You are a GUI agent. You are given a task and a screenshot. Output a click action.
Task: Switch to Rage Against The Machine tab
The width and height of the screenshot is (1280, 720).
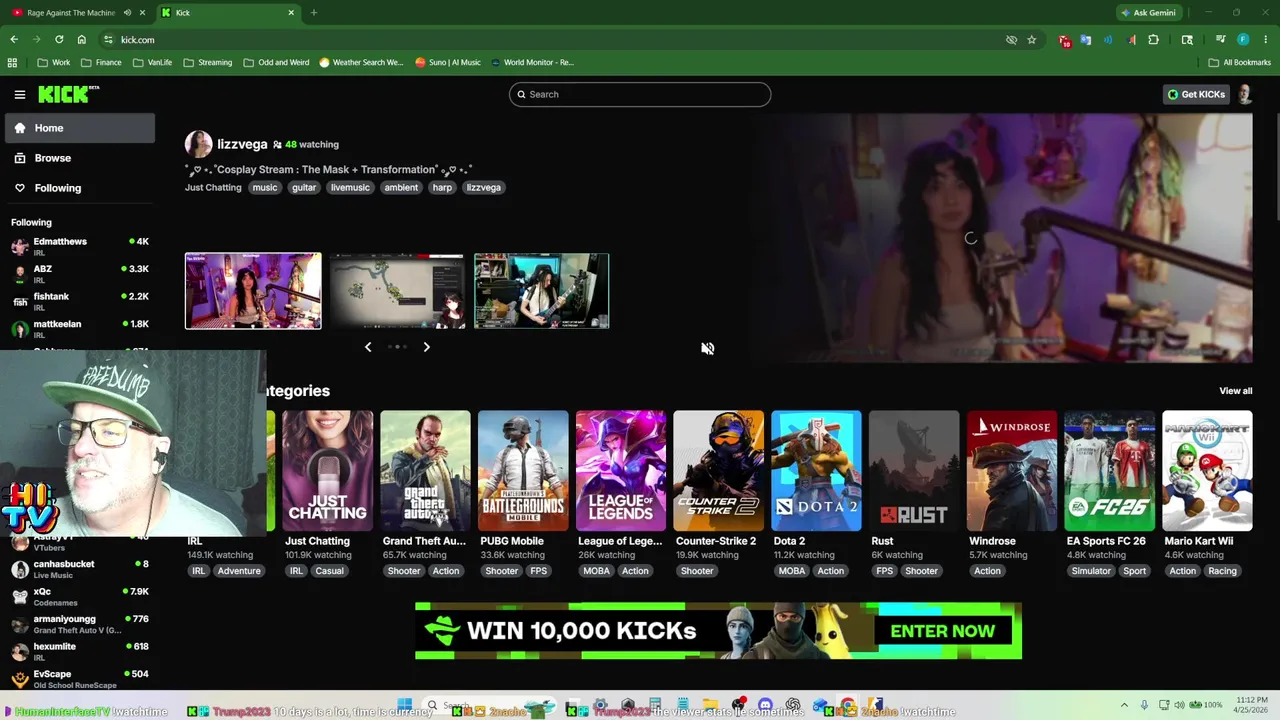pos(70,13)
